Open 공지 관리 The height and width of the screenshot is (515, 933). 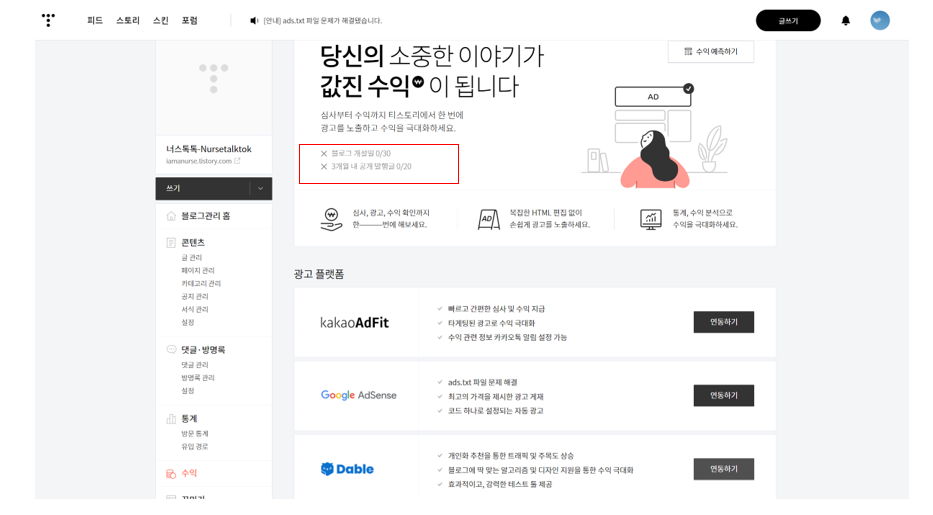click(195, 297)
